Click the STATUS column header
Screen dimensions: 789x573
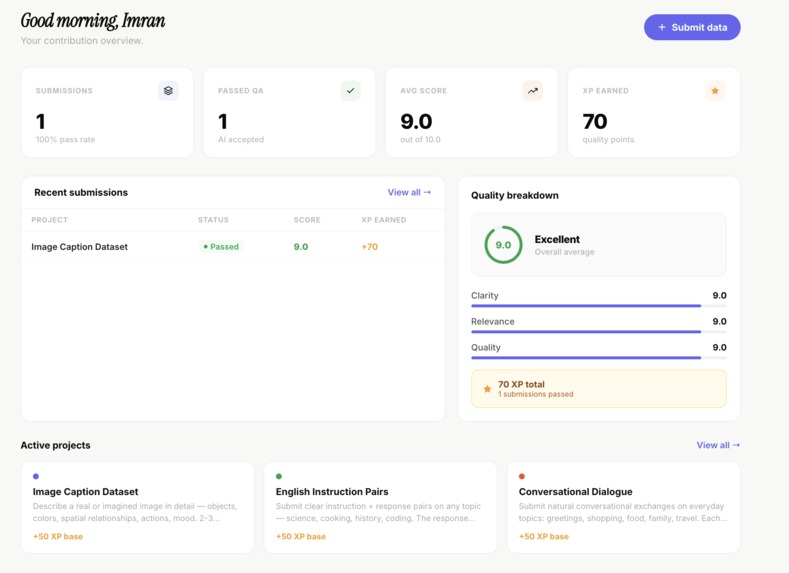pyautogui.click(x=213, y=220)
